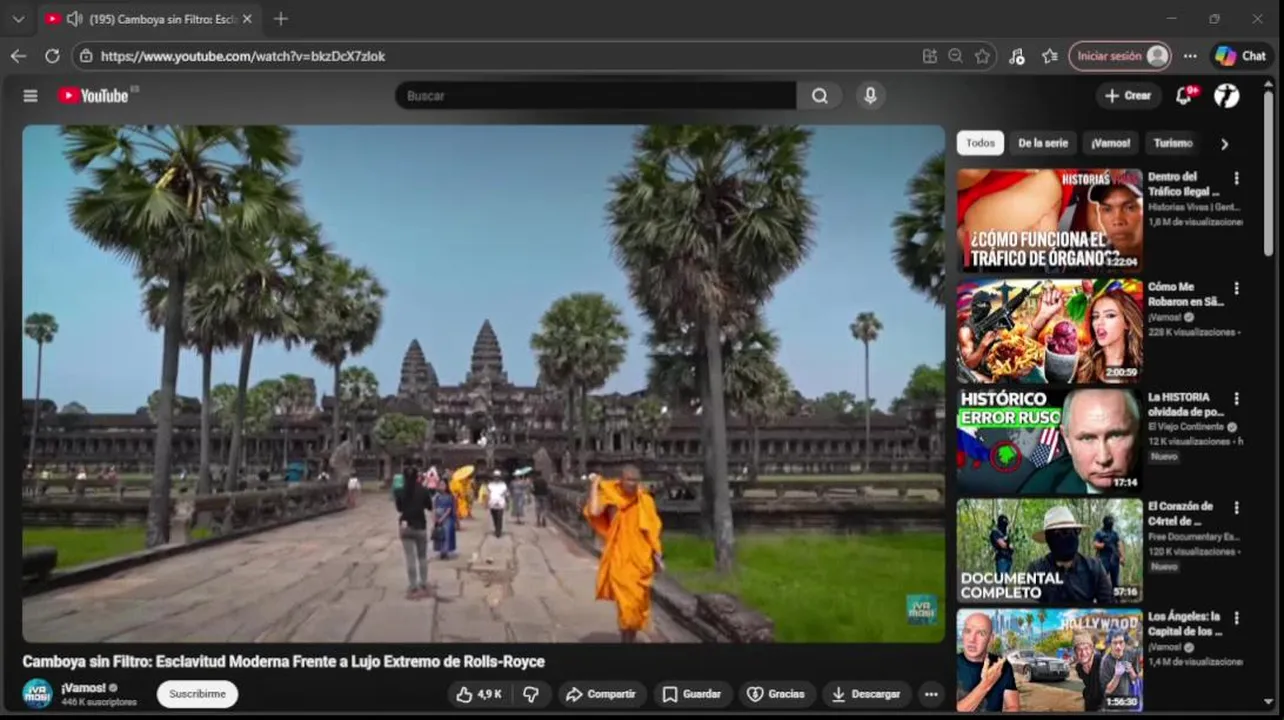Open options for Los Ángeles la Capital video

pyautogui.click(x=1236, y=618)
